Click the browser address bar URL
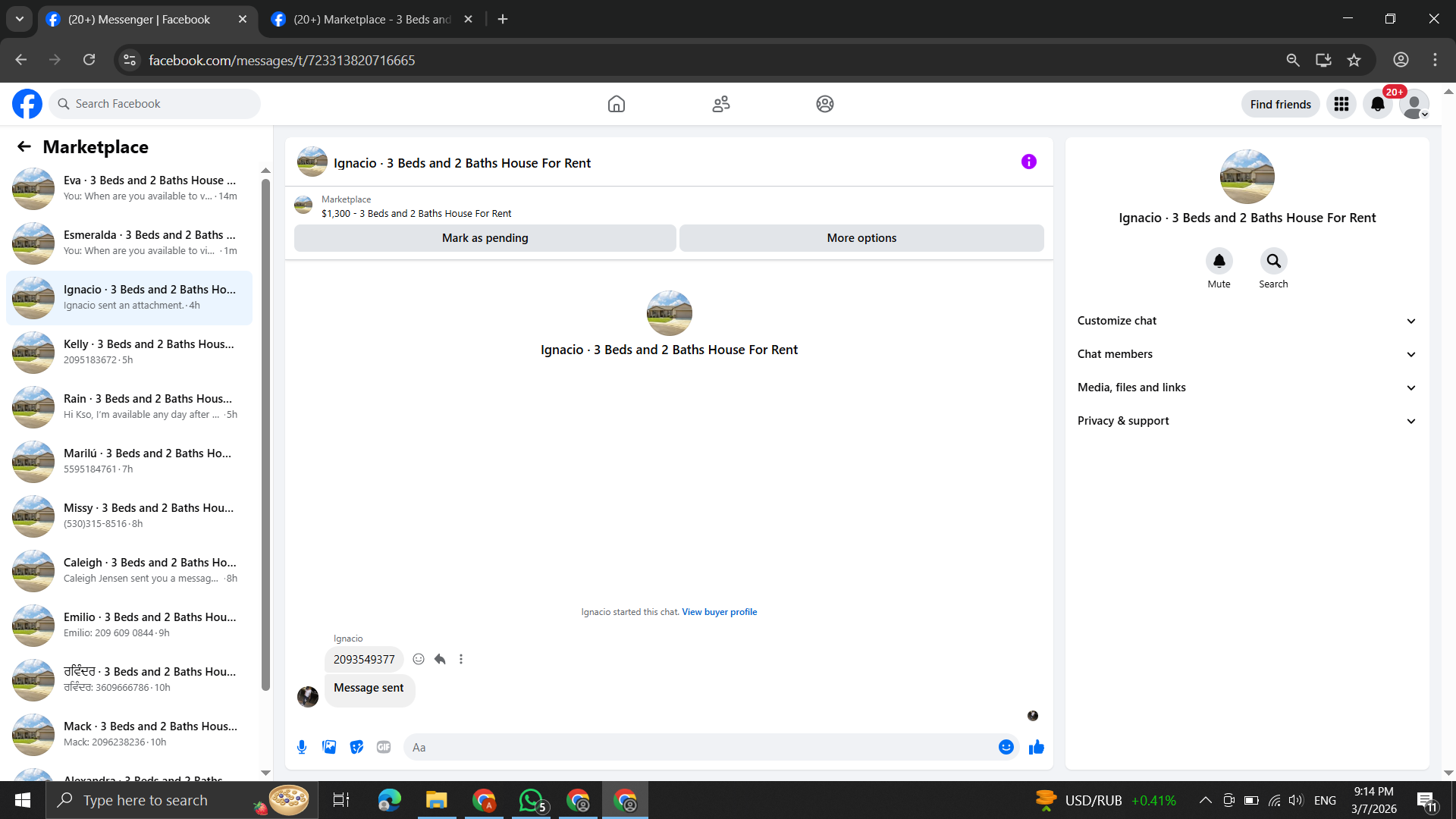The width and height of the screenshot is (1456, 819). [282, 60]
